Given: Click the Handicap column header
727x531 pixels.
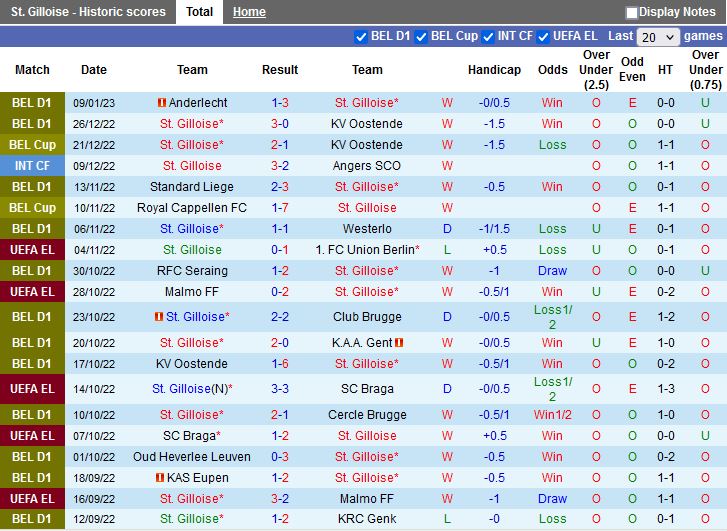Looking at the screenshot, I should 494,70.
